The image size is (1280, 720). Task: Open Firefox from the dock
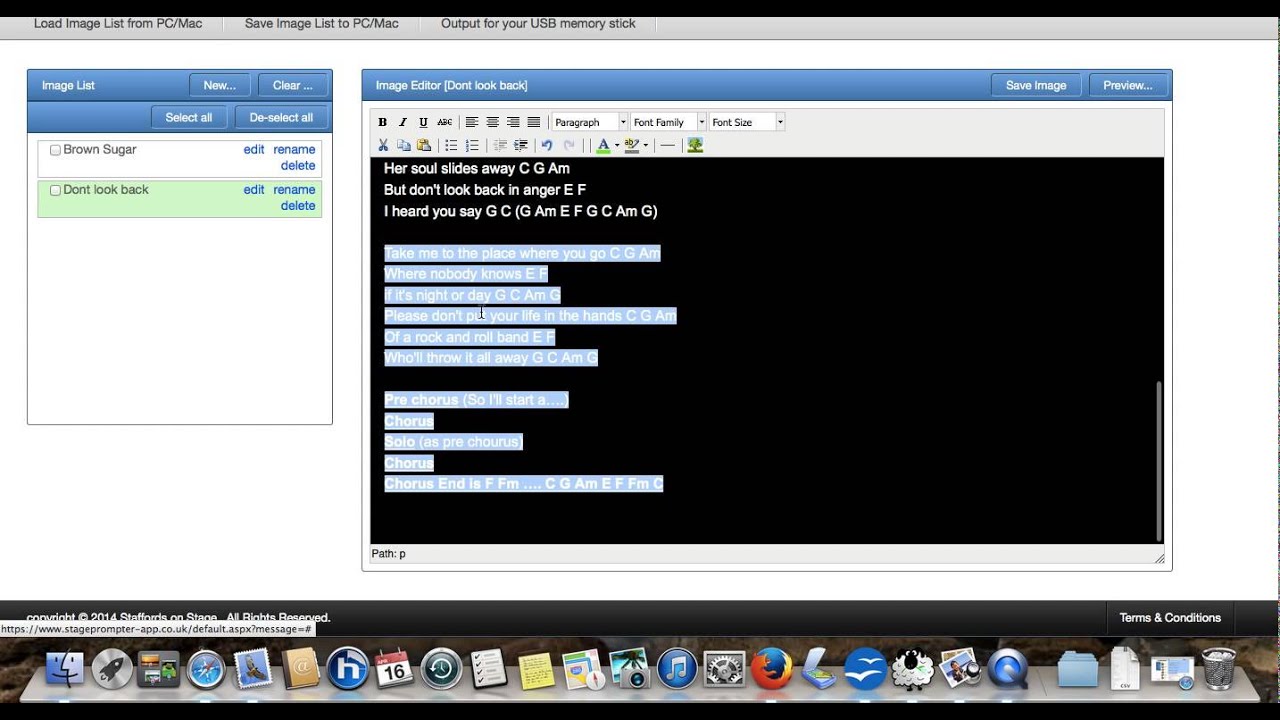771,669
